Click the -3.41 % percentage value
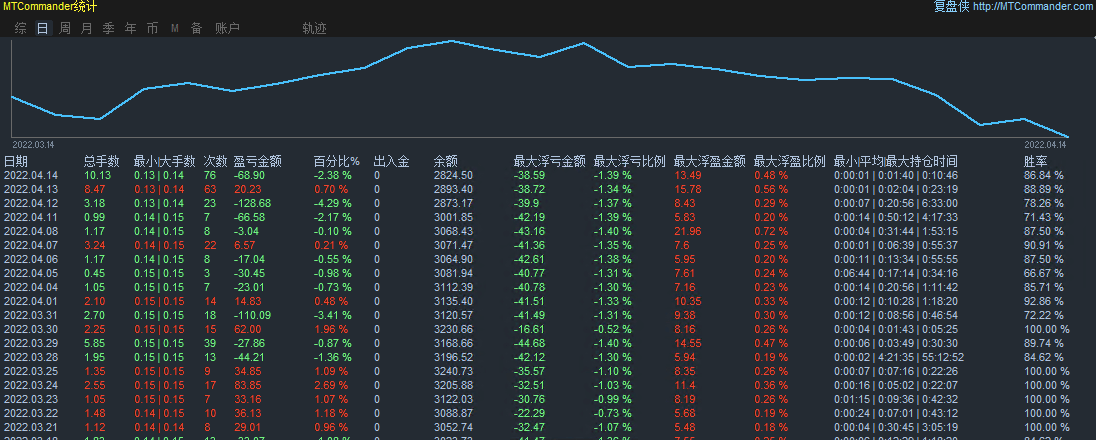This screenshot has width=1096, height=440. 333,315
